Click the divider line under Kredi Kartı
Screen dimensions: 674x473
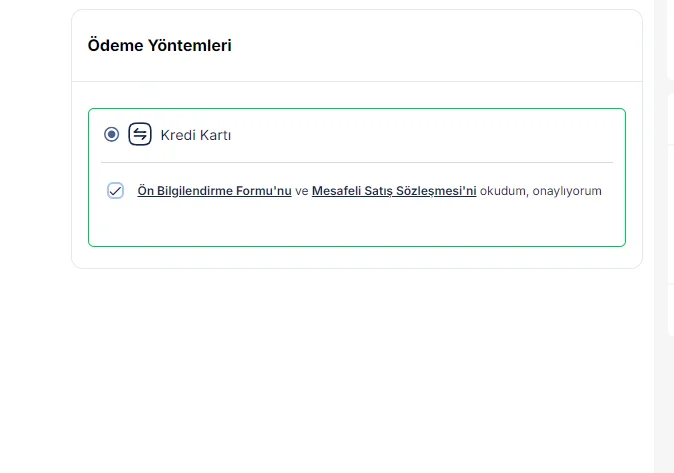tap(357, 162)
